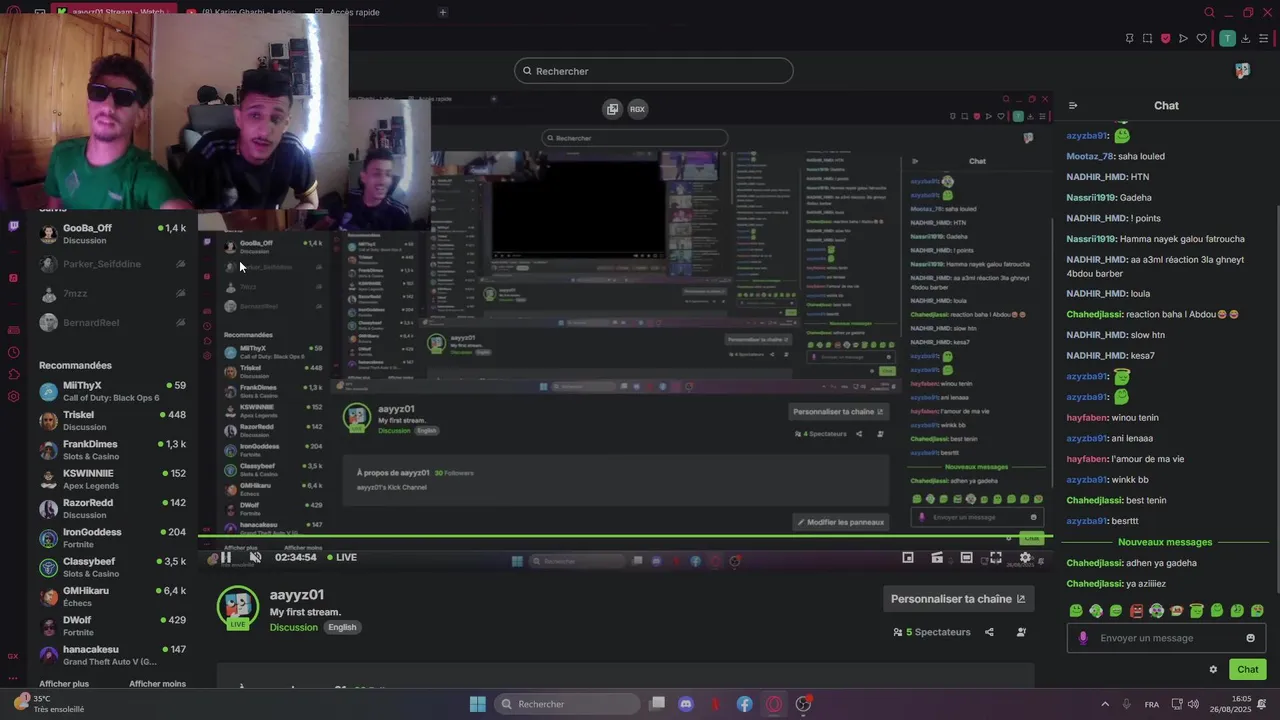Pause the stream playback

coord(226,558)
